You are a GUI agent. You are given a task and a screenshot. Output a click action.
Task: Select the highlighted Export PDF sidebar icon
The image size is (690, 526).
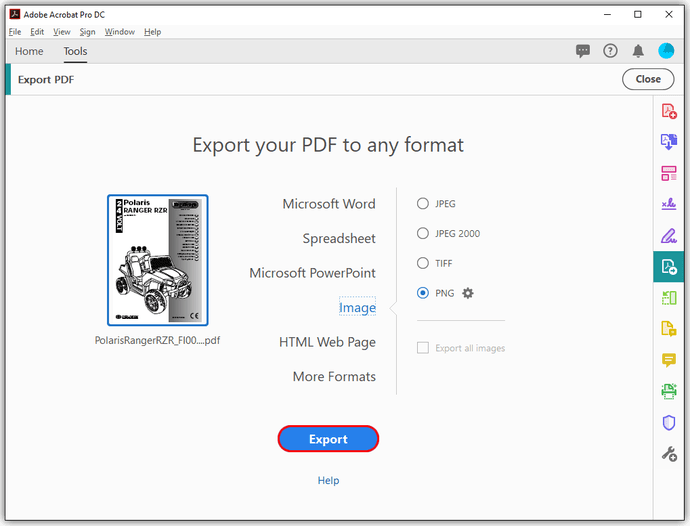coord(669,267)
